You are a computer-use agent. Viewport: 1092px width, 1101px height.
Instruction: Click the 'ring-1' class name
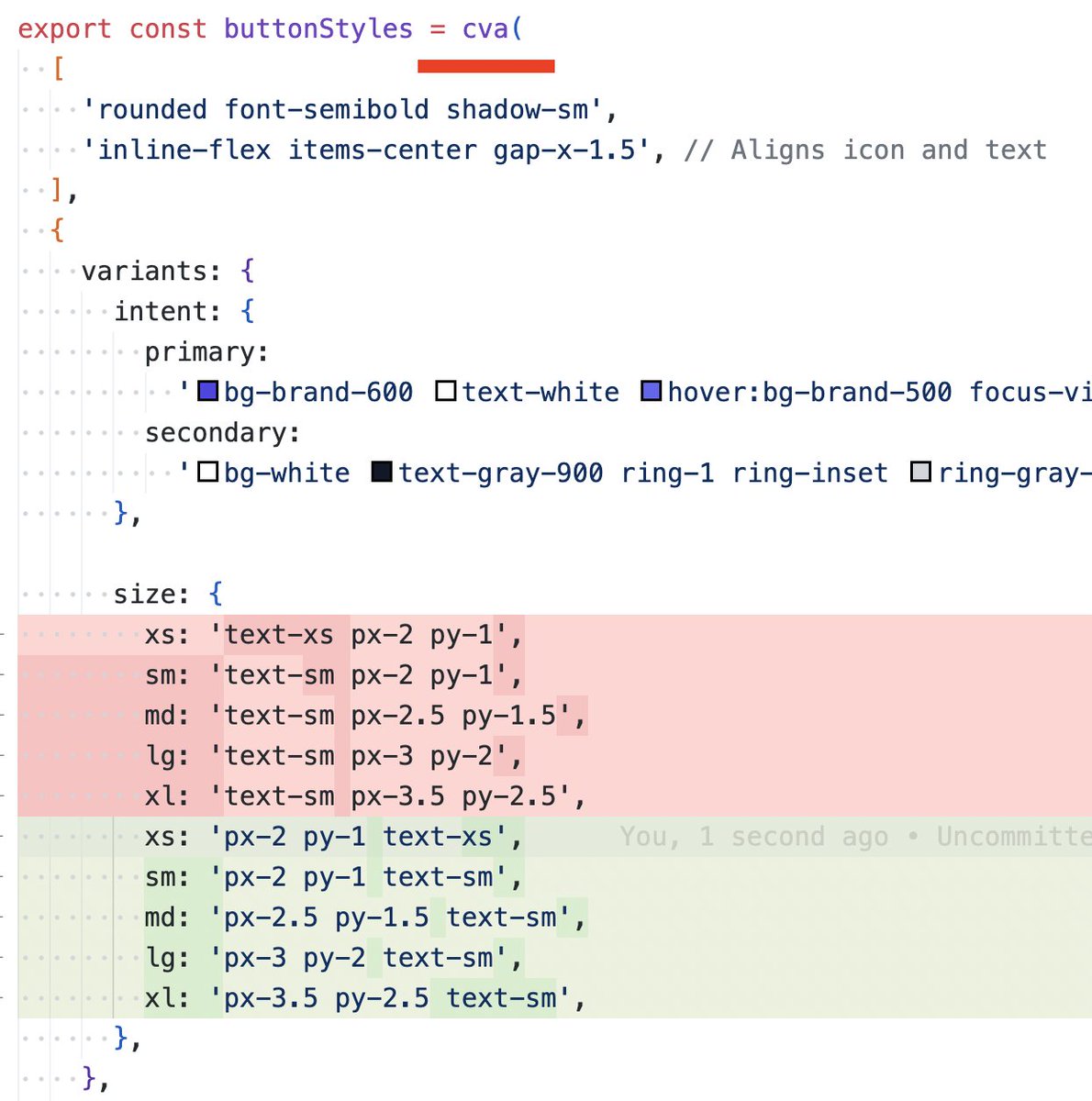pyautogui.click(x=668, y=473)
